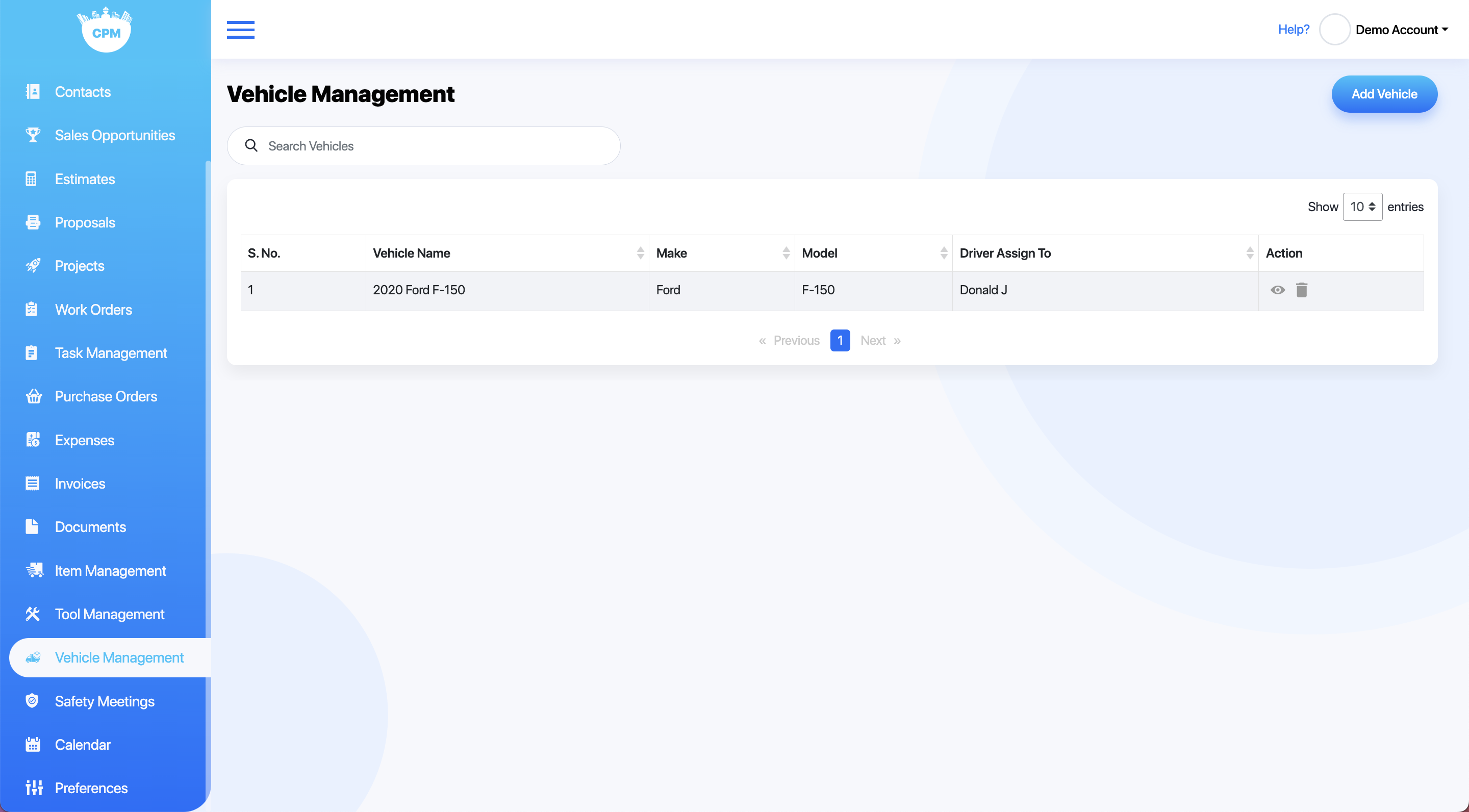Open the Demo Account dropdown
This screenshot has height=812, width=1469.
pyautogui.click(x=1402, y=30)
